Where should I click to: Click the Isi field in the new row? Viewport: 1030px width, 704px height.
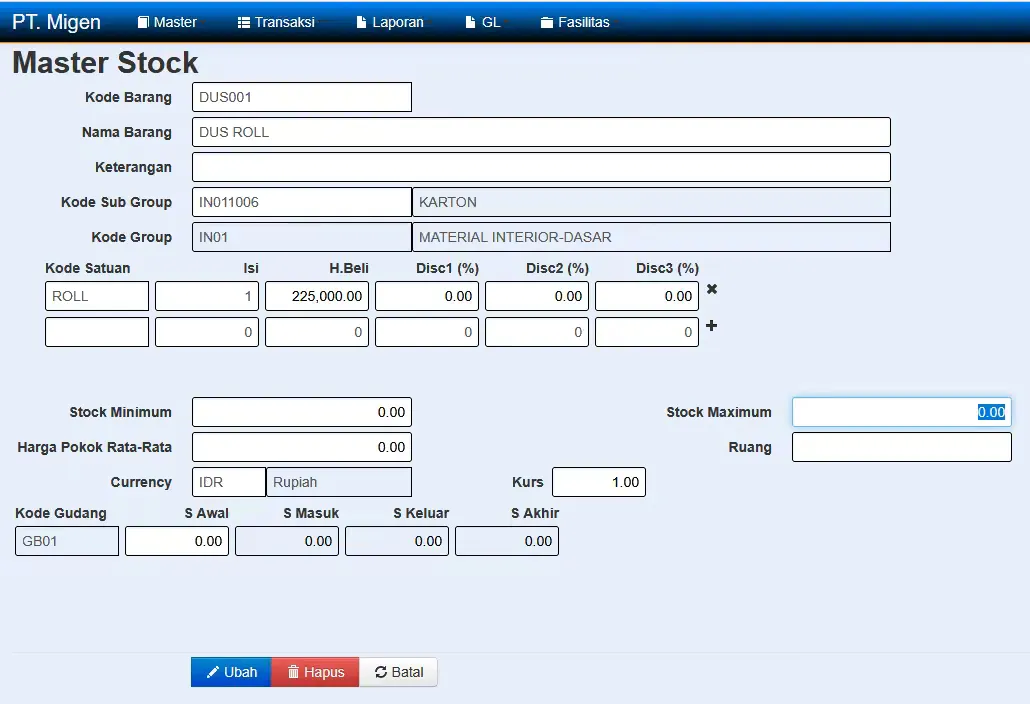click(207, 332)
